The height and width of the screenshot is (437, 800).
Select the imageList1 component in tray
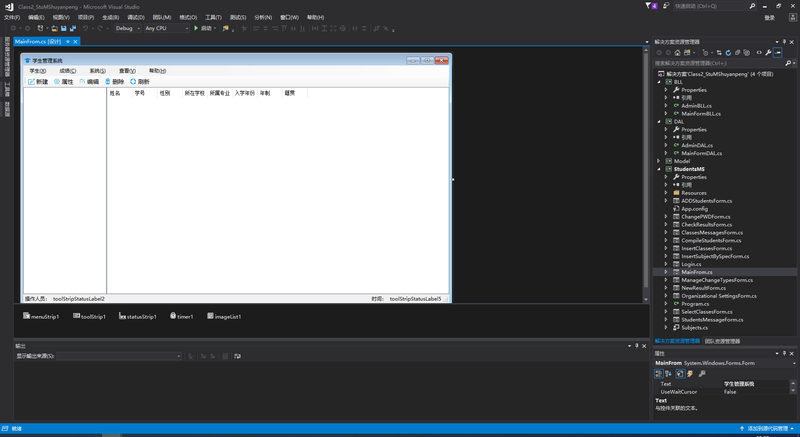224,317
